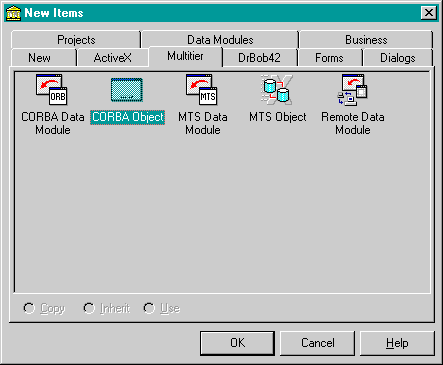Open Help for New Items

click(397, 343)
